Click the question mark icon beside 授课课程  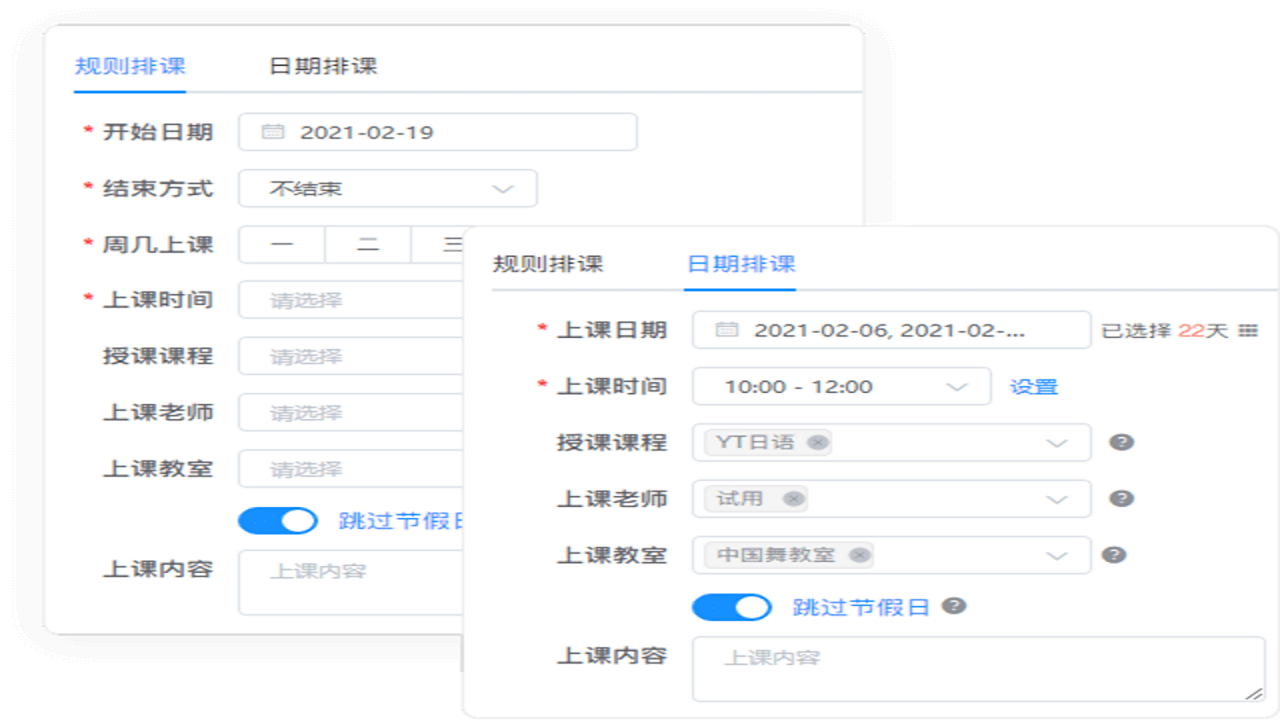click(1119, 442)
